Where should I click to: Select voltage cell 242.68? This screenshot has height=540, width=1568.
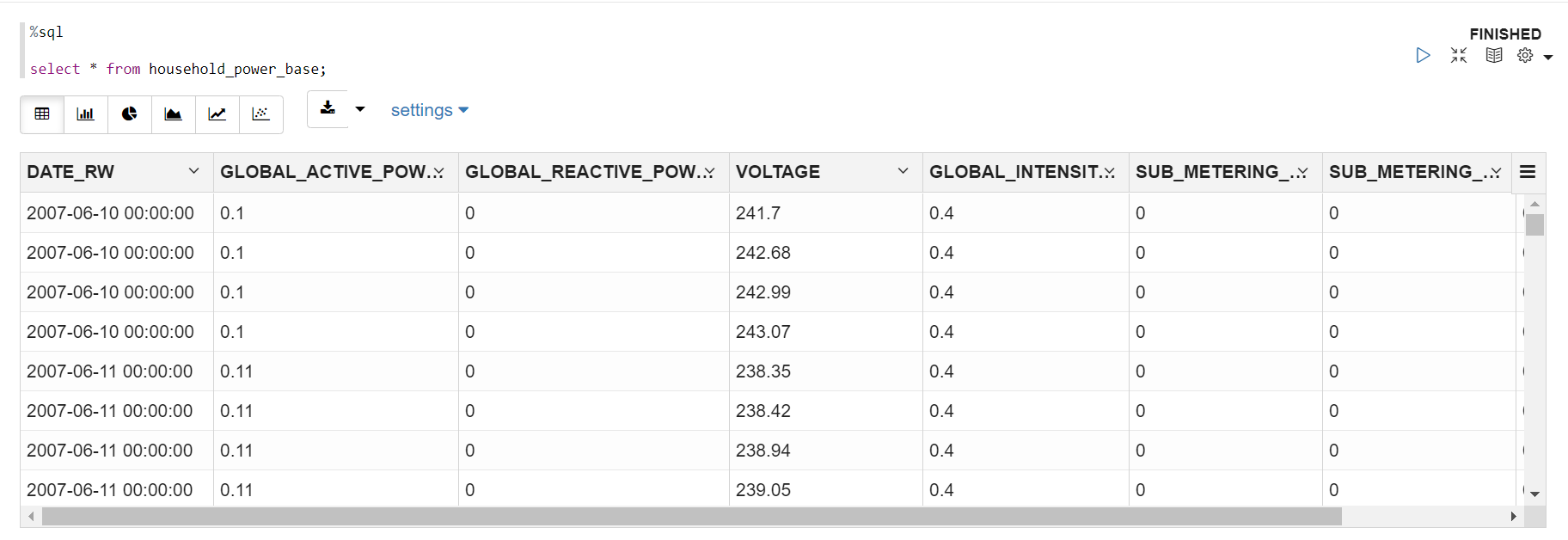pos(826,253)
